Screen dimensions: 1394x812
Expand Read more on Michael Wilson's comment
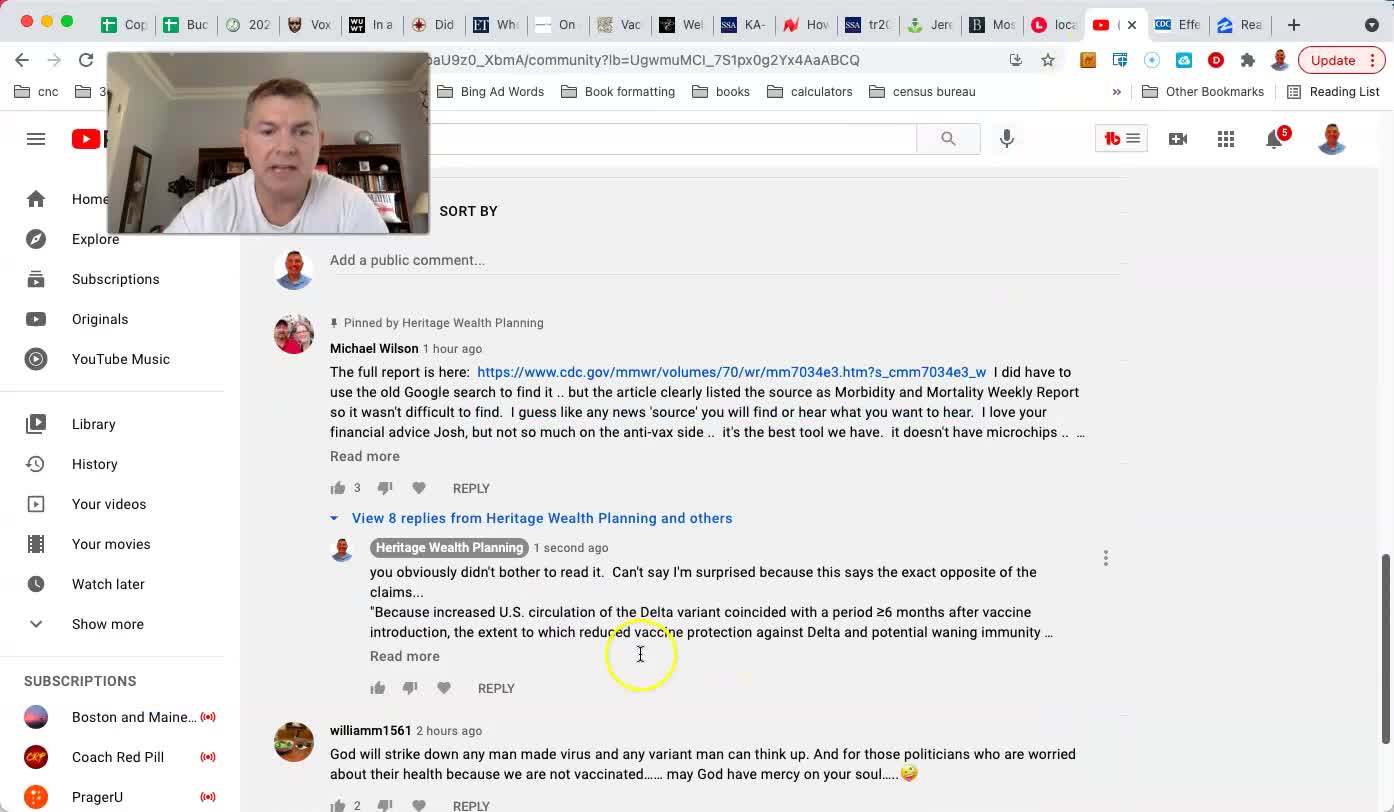[365, 456]
